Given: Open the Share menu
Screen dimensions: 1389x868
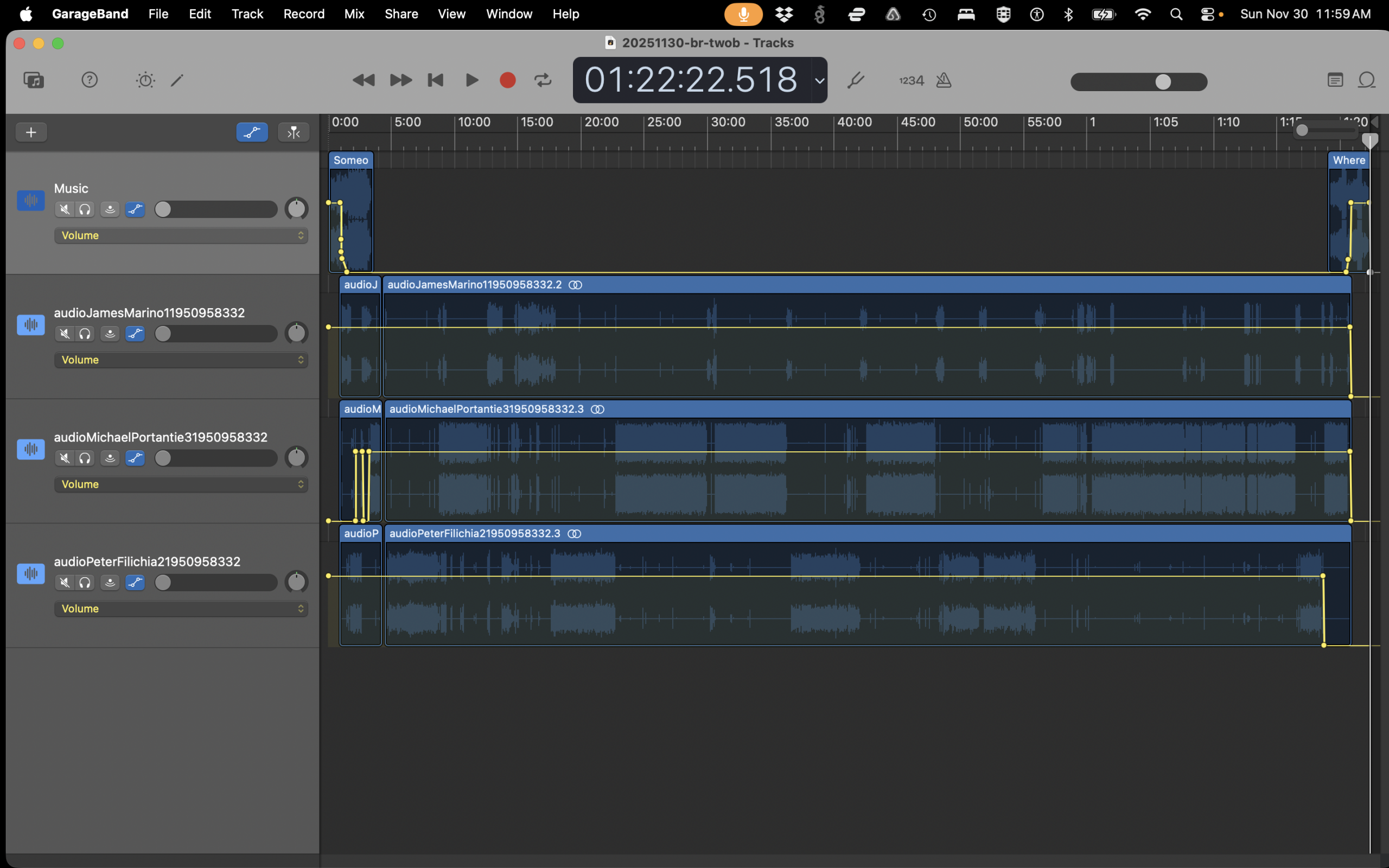Looking at the screenshot, I should click(400, 14).
